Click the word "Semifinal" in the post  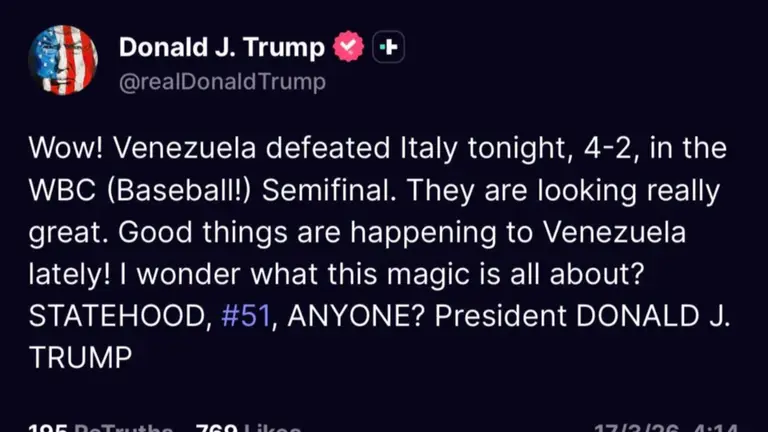pyautogui.click(x=328, y=191)
